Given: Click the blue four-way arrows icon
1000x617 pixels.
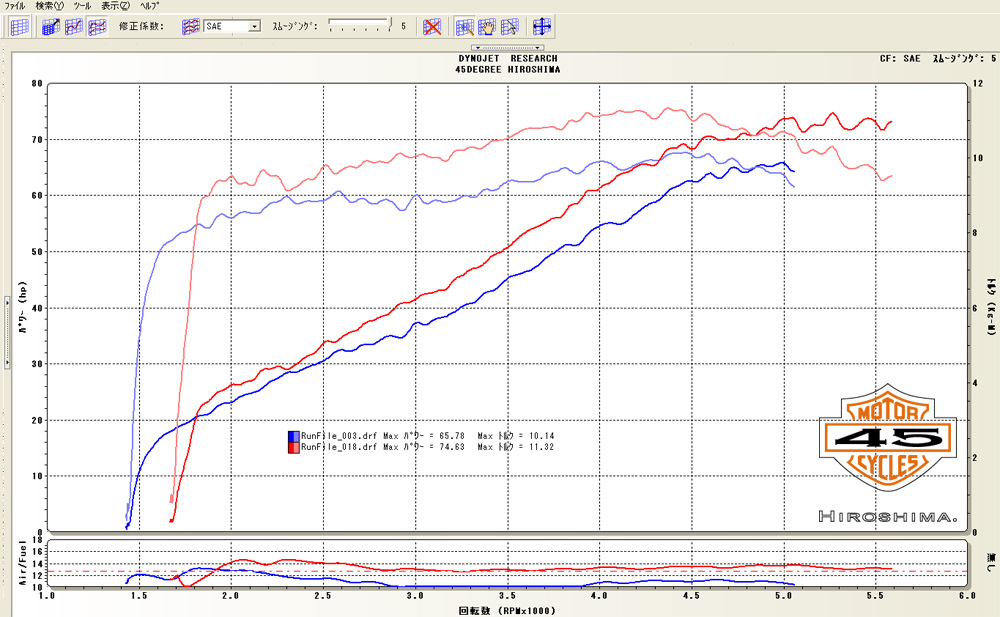Looking at the screenshot, I should 543,27.
